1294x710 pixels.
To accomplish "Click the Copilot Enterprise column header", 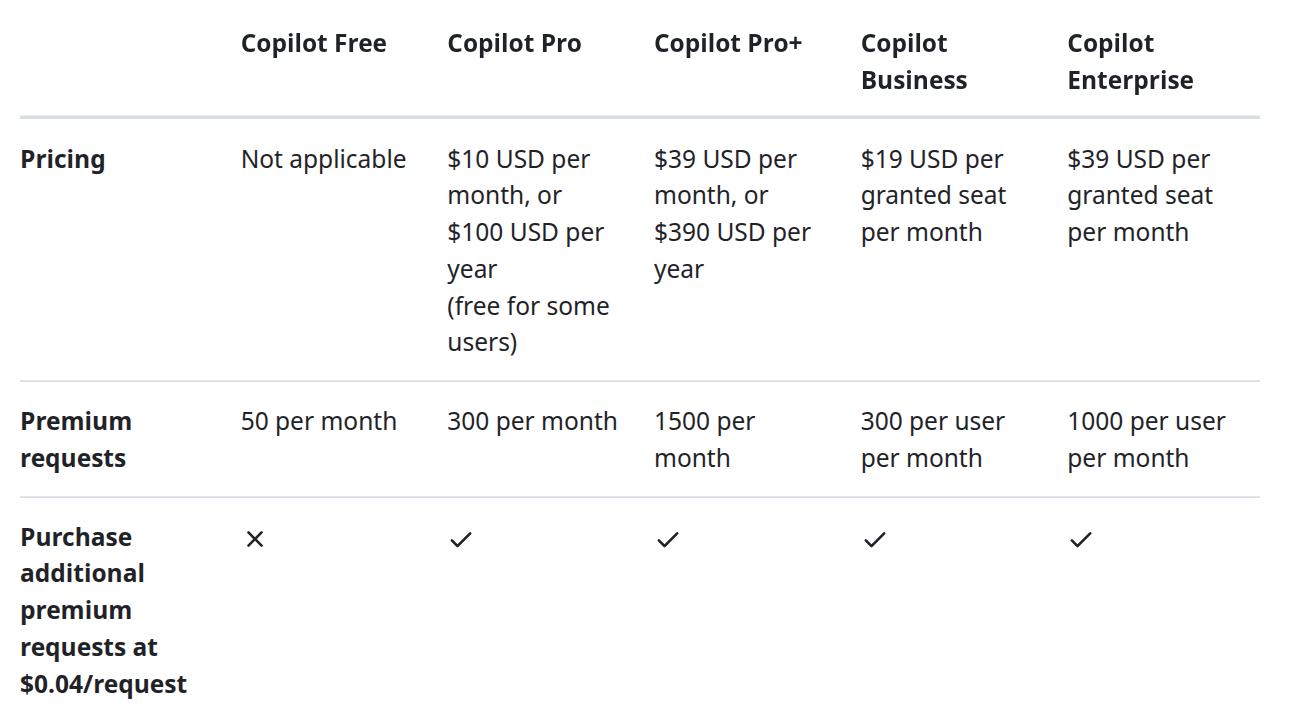I will pos(1130,62).
